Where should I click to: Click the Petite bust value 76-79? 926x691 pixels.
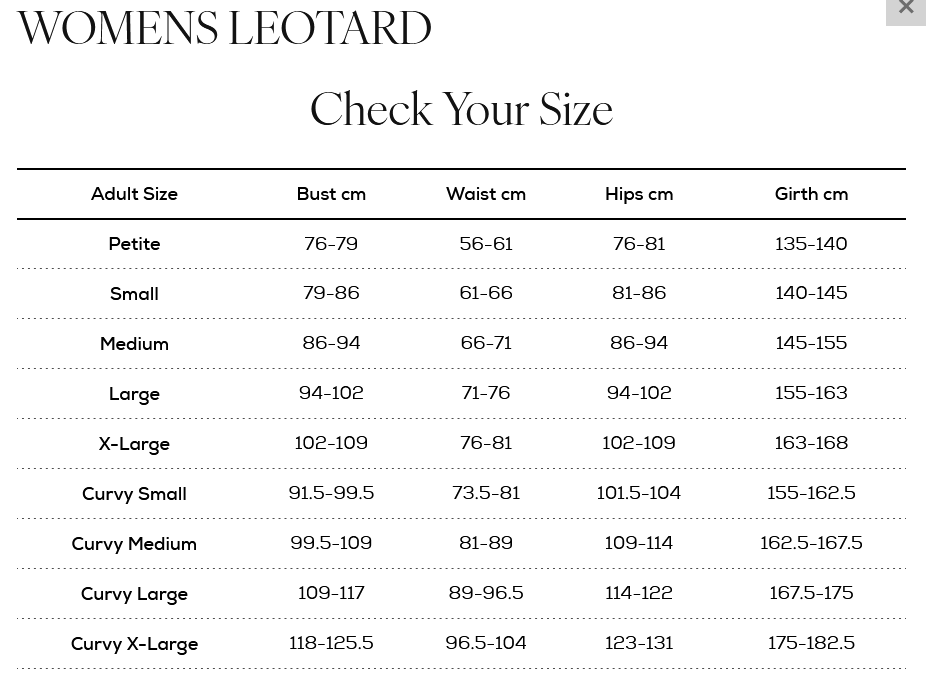pos(331,244)
